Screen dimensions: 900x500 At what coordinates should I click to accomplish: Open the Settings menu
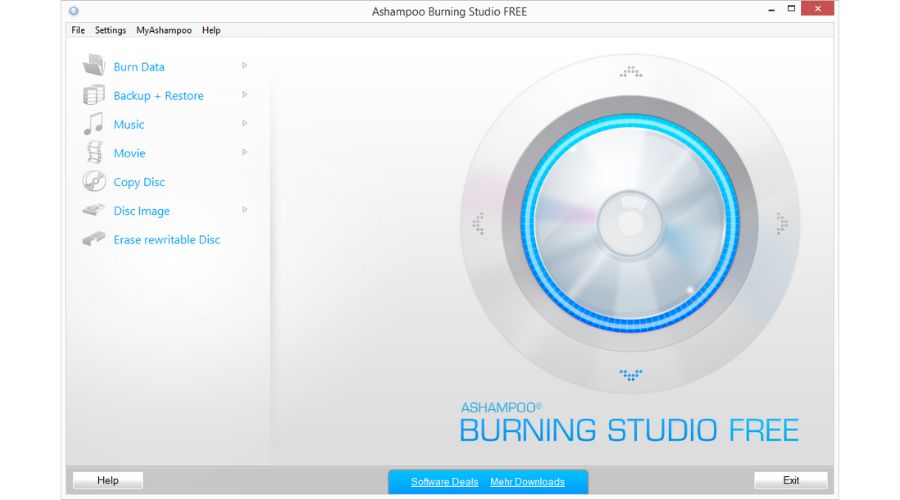click(x=110, y=30)
